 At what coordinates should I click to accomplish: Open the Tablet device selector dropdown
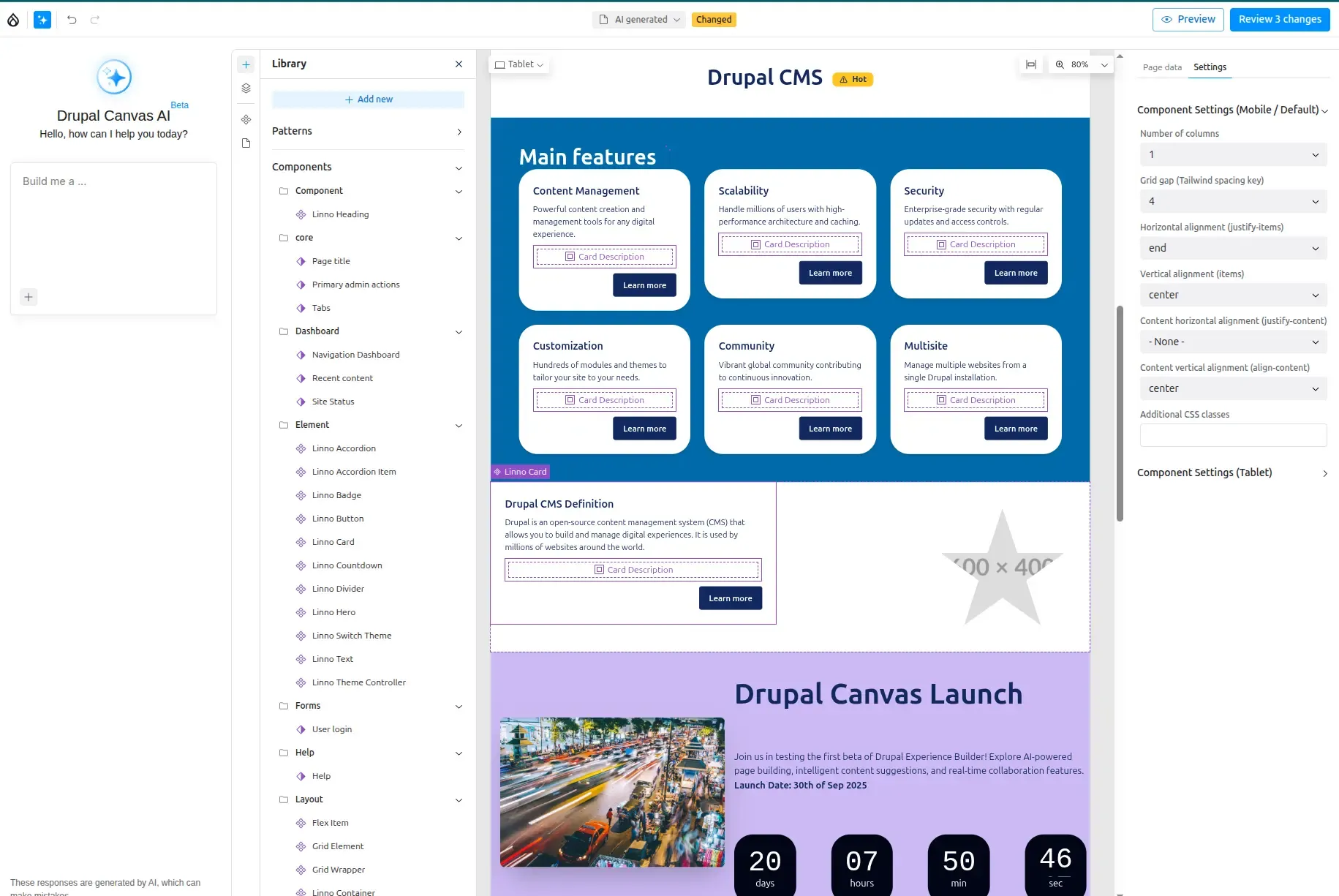[518, 64]
